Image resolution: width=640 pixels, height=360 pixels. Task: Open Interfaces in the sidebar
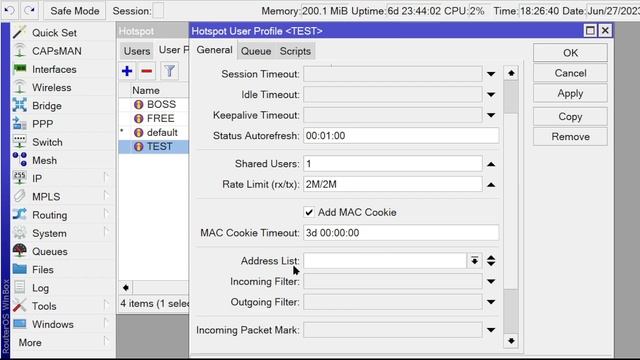click(x=54, y=69)
